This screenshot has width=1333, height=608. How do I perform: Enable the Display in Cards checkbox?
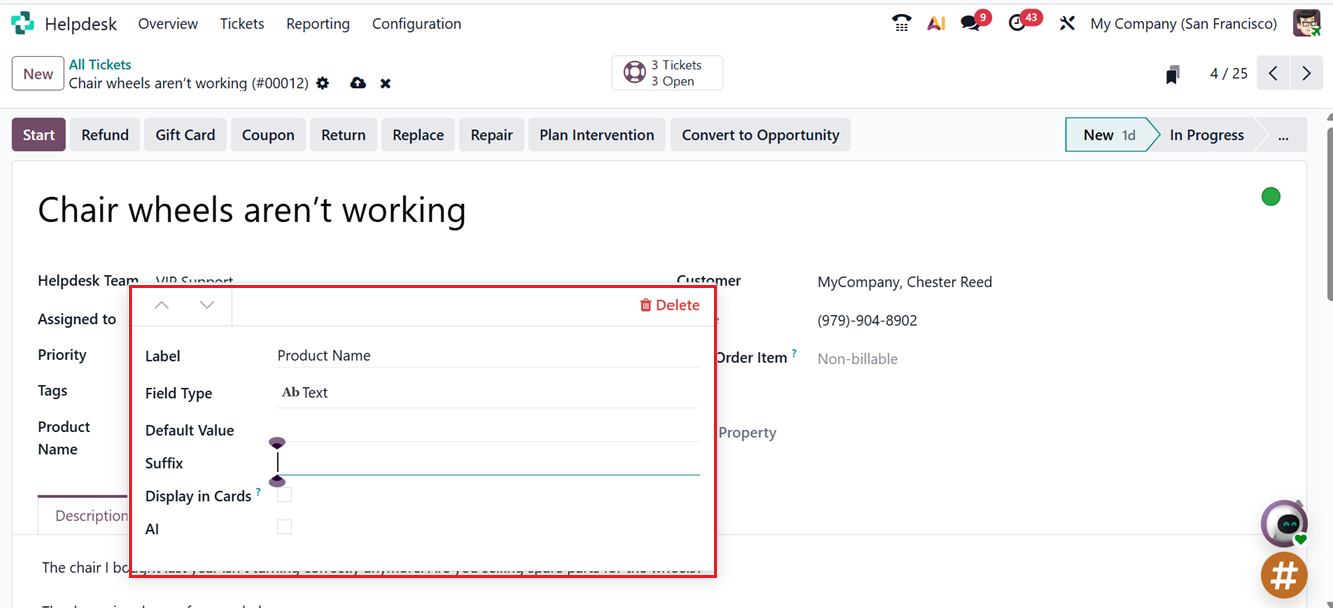click(x=284, y=494)
